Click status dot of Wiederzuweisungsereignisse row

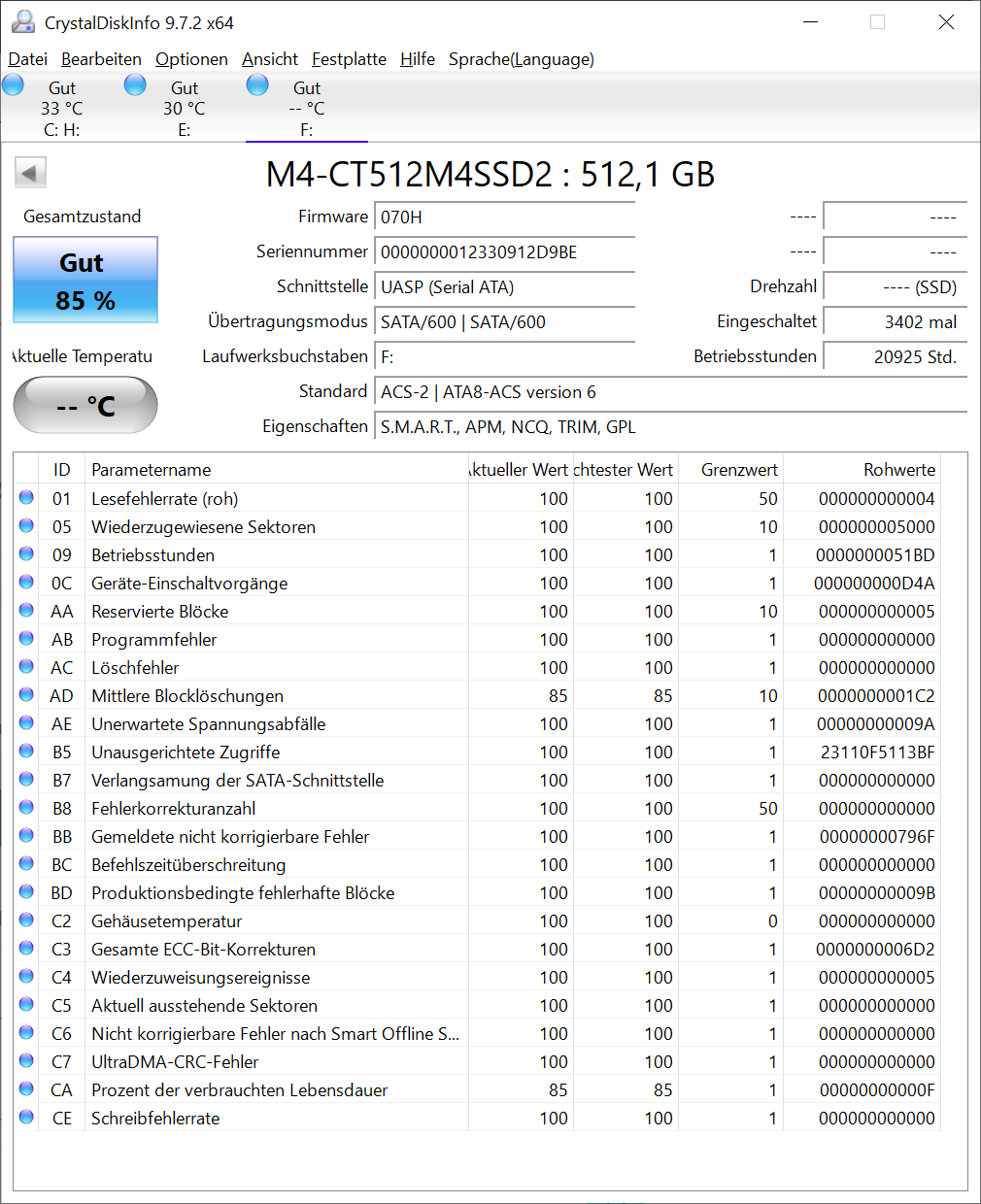coord(26,977)
